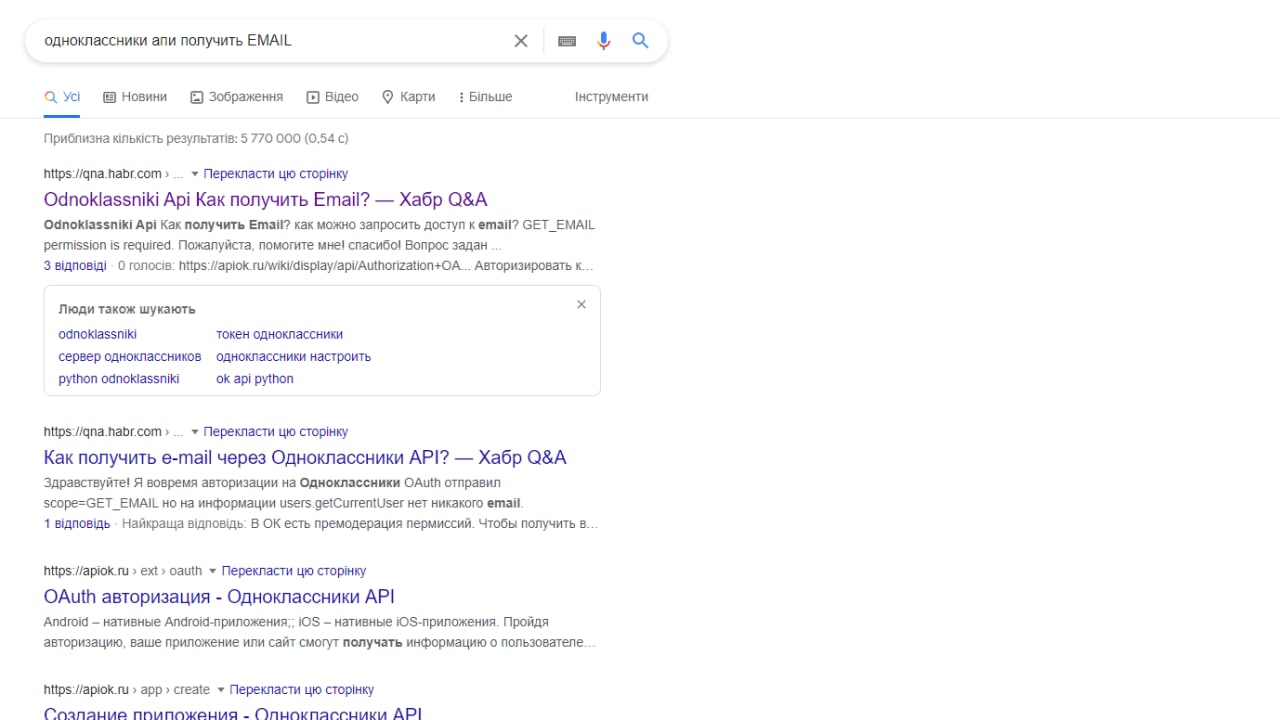Expand dropdown arrow beside second qna.habr.com URL
The image size is (1280, 720).
point(195,432)
